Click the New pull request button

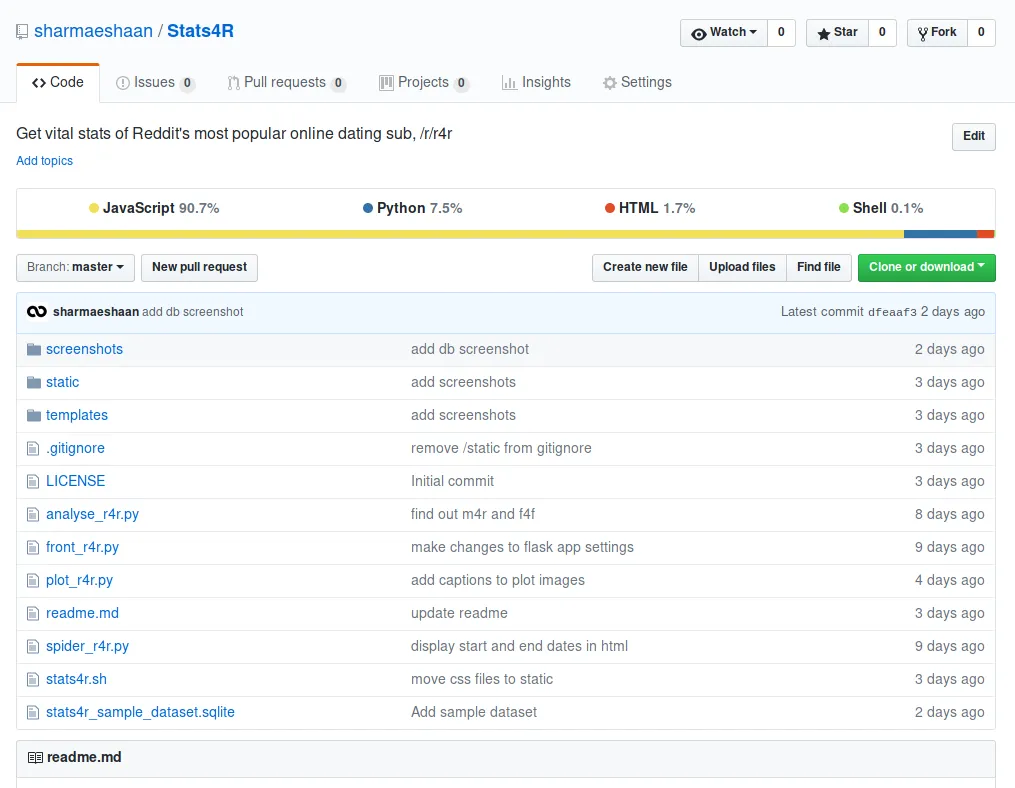click(x=199, y=267)
